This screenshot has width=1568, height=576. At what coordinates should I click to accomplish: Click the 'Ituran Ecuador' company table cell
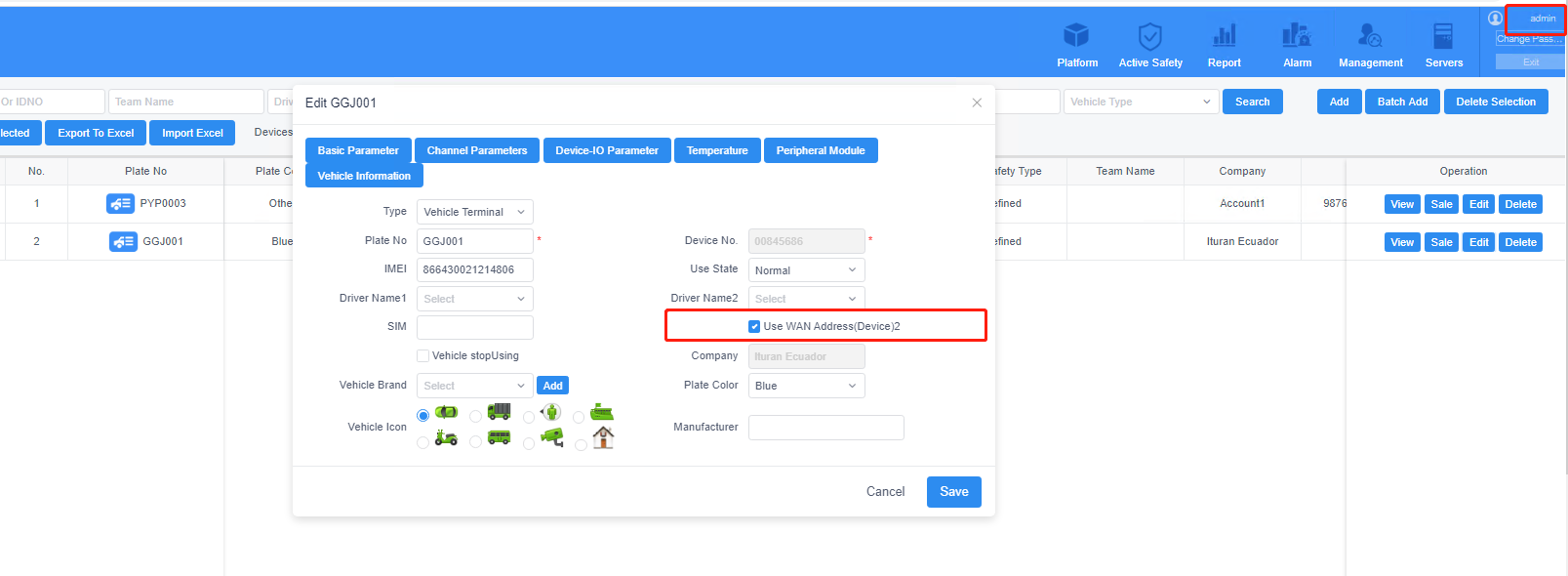1242,241
